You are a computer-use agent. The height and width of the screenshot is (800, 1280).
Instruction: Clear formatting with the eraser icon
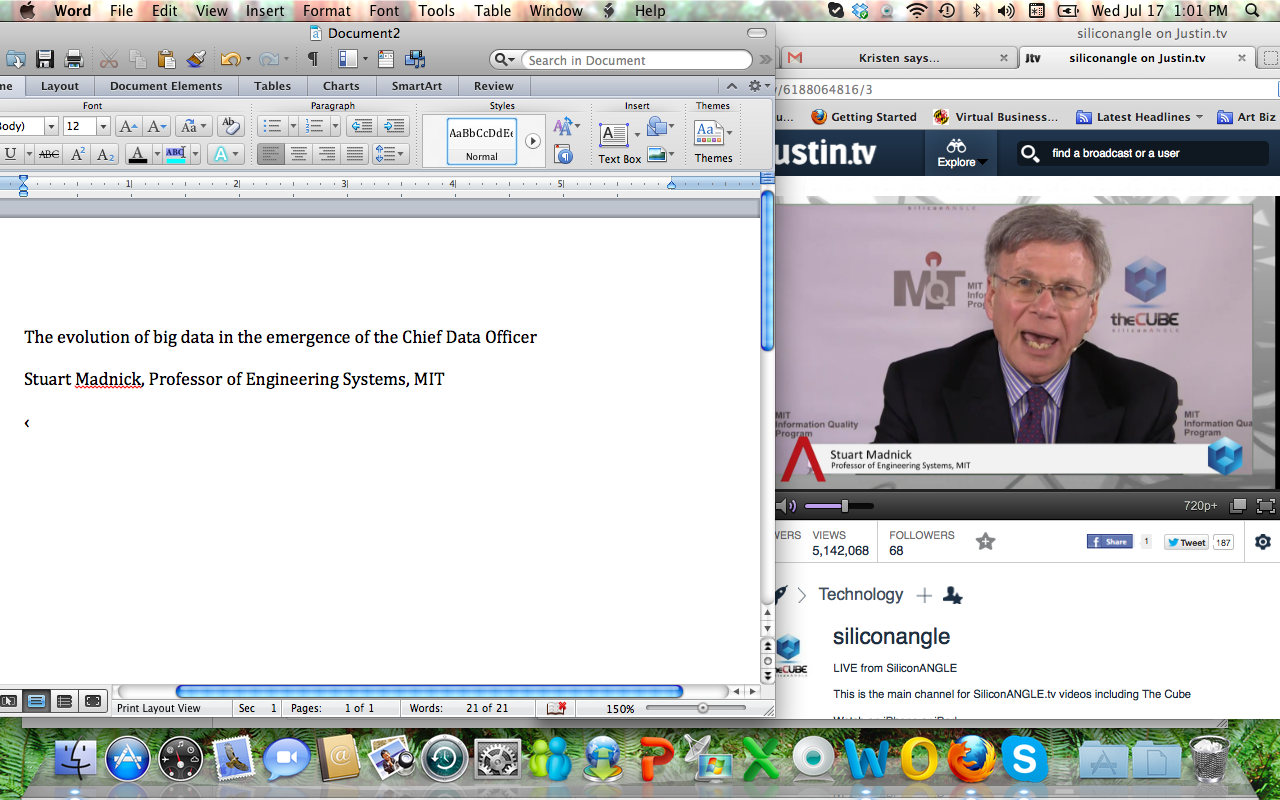coord(230,126)
